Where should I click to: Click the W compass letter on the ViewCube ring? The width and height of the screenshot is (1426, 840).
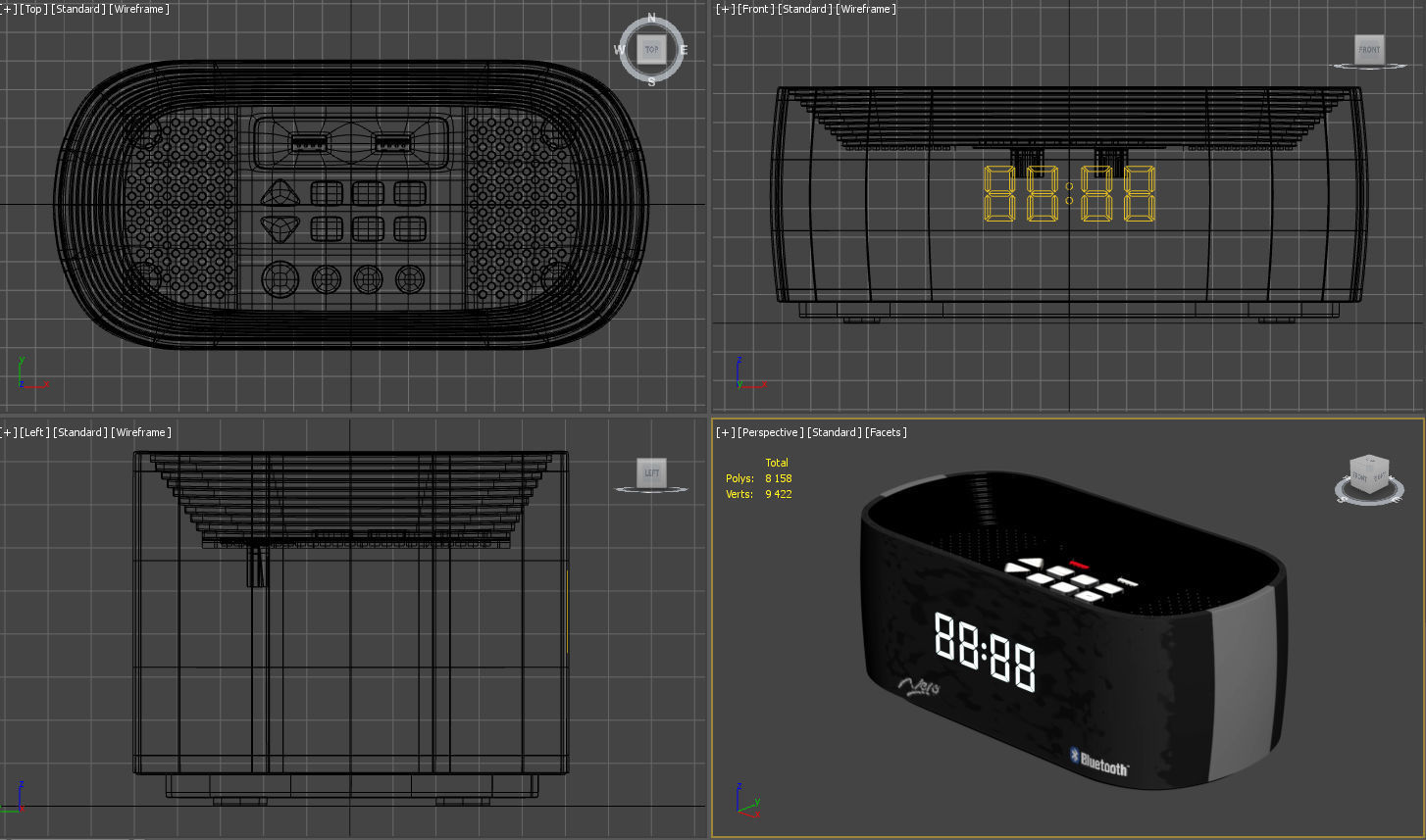pyautogui.click(x=620, y=50)
